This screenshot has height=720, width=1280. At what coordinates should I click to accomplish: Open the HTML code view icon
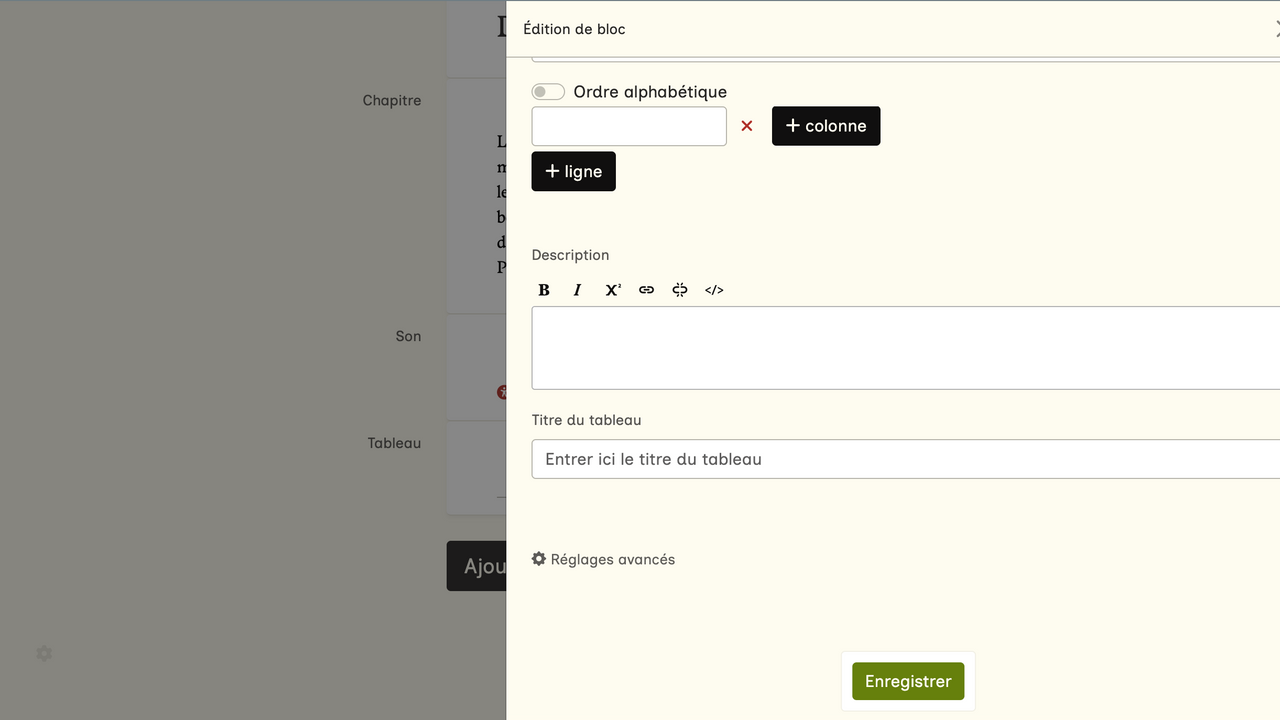pos(714,290)
